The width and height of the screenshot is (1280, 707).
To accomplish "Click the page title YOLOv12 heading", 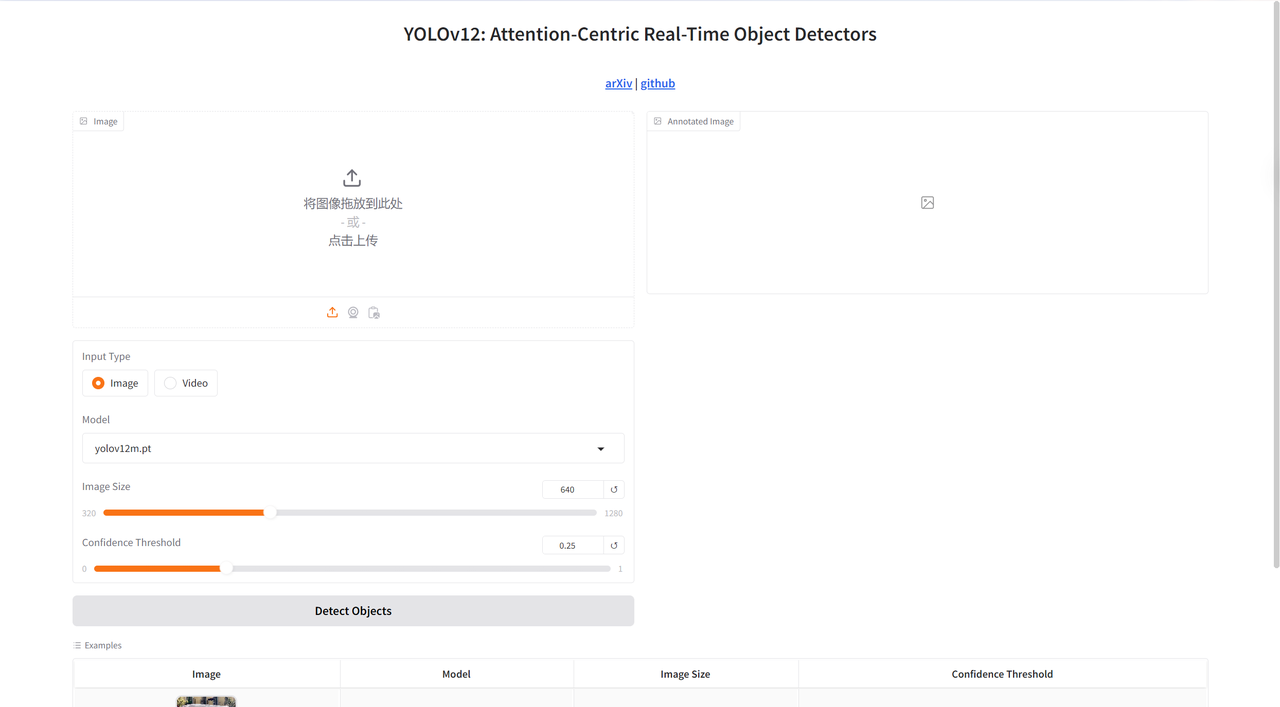I will tap(640, 34).
